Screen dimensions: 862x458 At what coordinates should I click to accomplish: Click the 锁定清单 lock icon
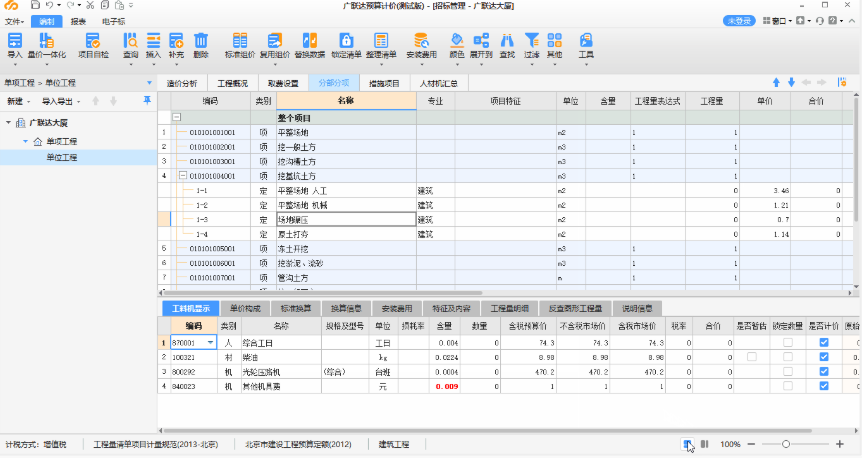click(346, 44)
